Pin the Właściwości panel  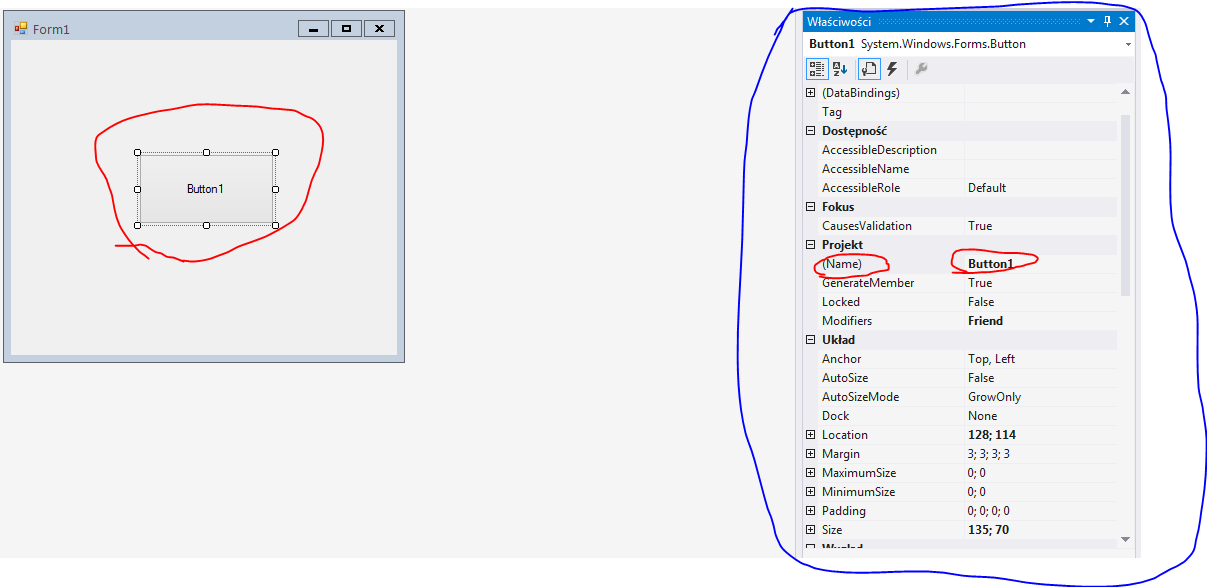click(x=1107, y=21)
